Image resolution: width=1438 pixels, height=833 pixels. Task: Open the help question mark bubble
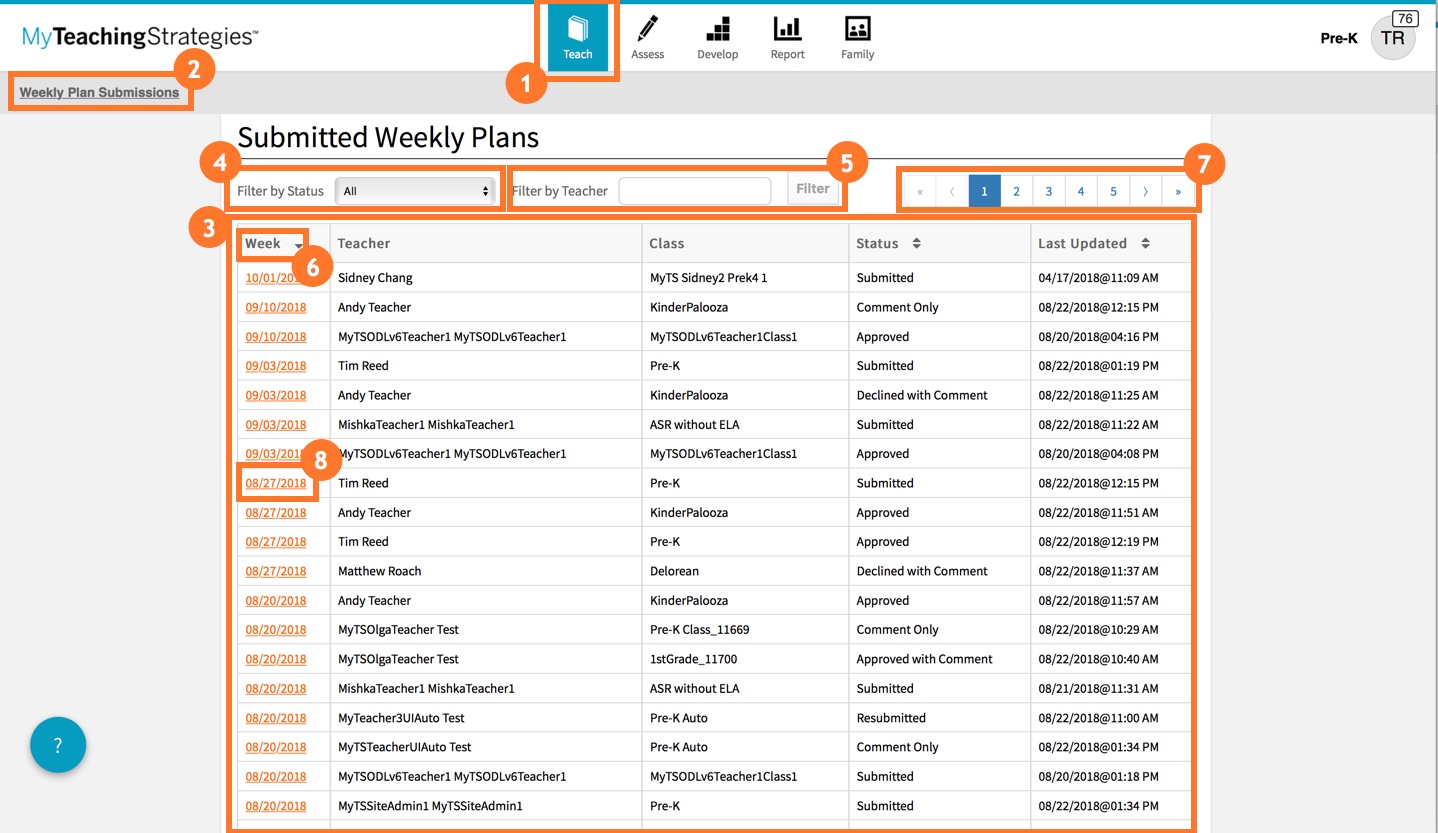tap(57, 744)
